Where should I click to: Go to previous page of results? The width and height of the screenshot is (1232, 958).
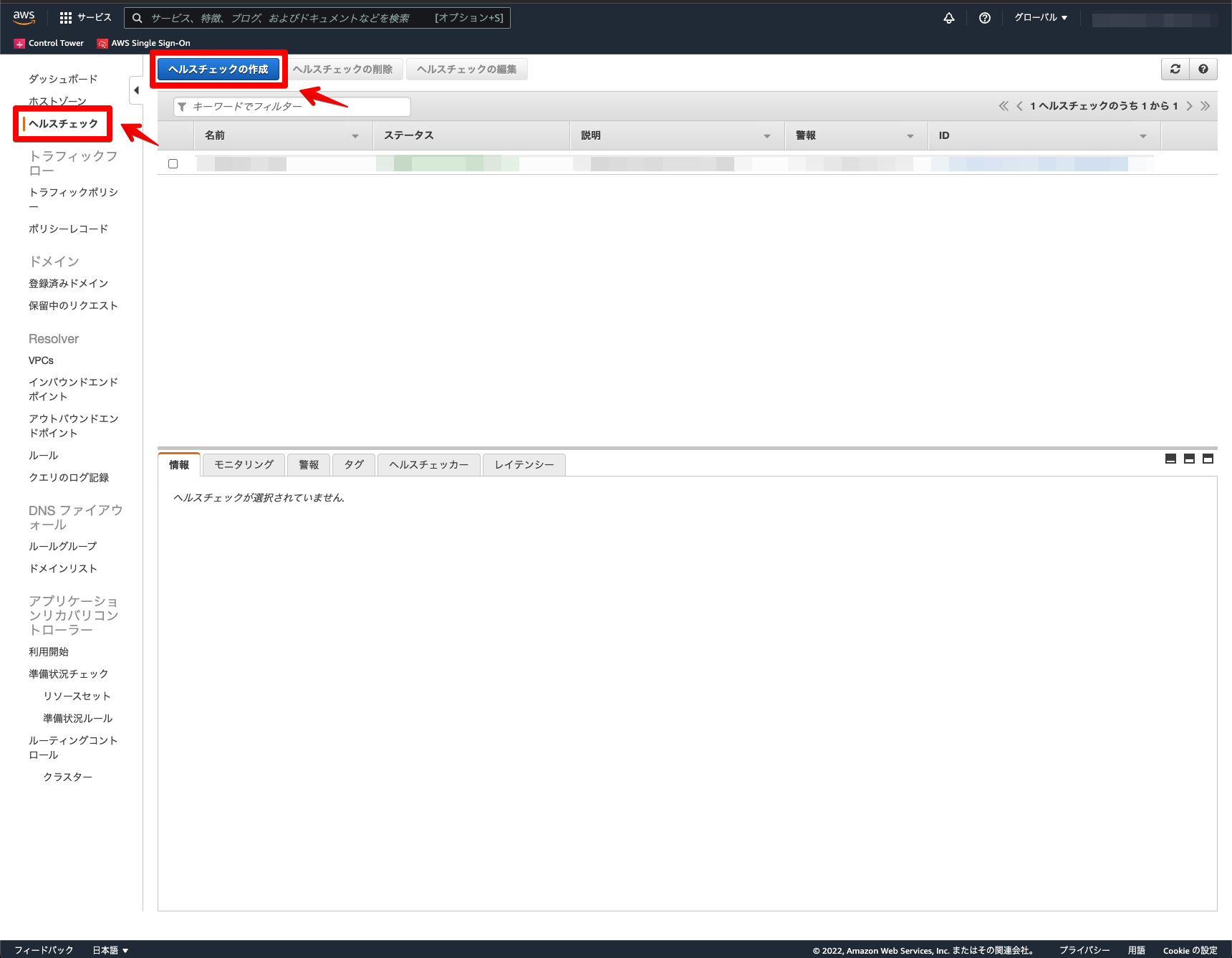pos(1019,106)
